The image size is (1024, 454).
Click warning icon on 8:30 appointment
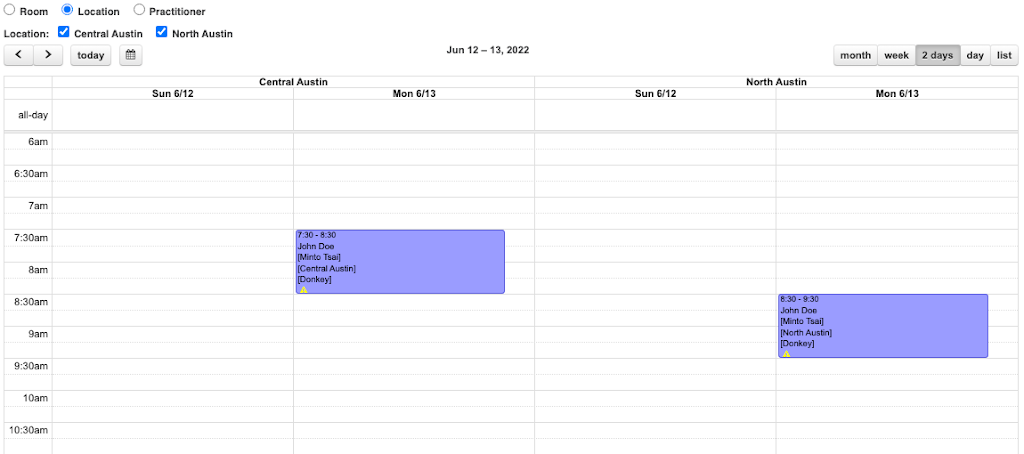click(x=787, y=354)
